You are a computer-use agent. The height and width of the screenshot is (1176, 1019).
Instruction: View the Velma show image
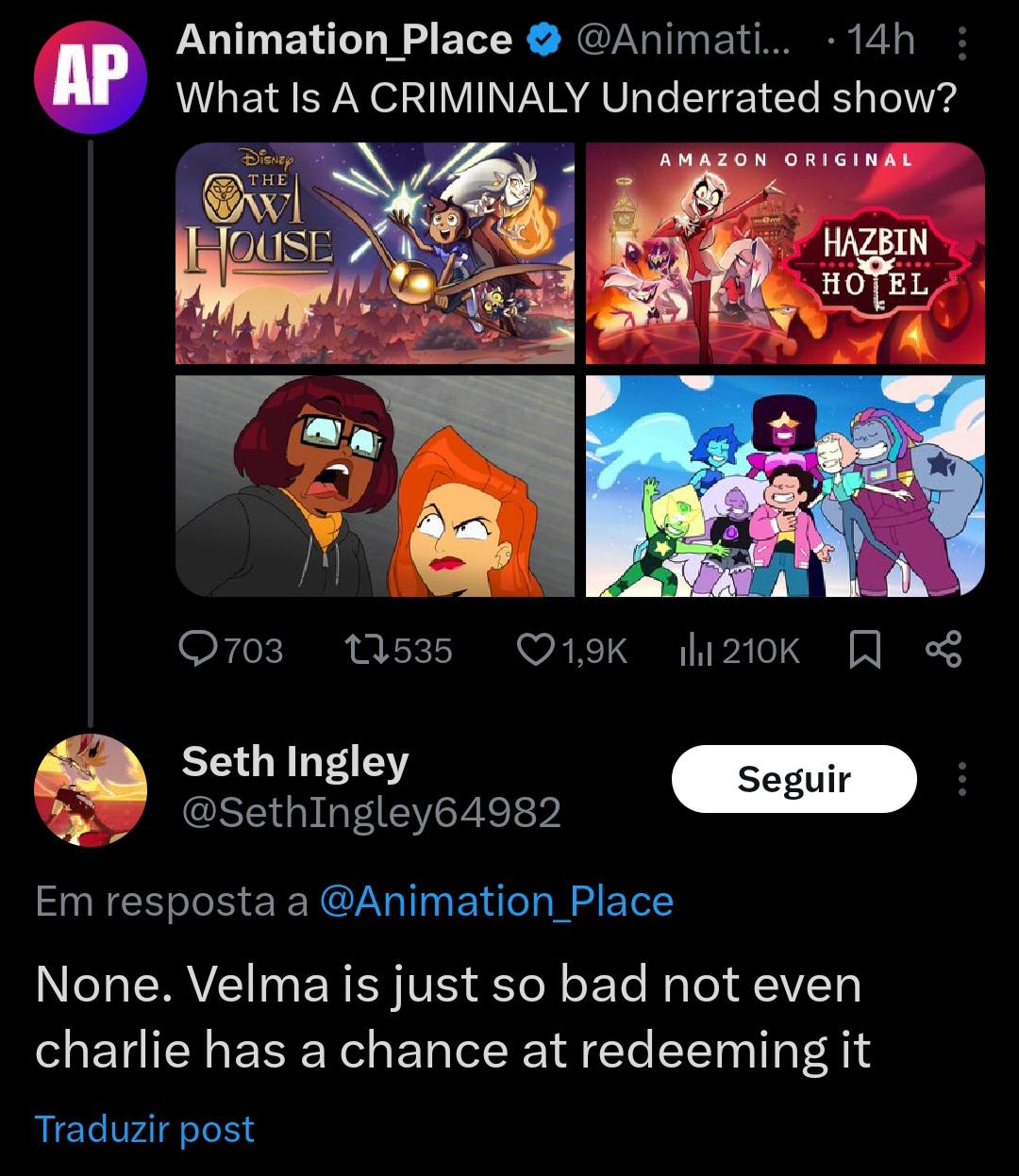(x=375, y=486)
